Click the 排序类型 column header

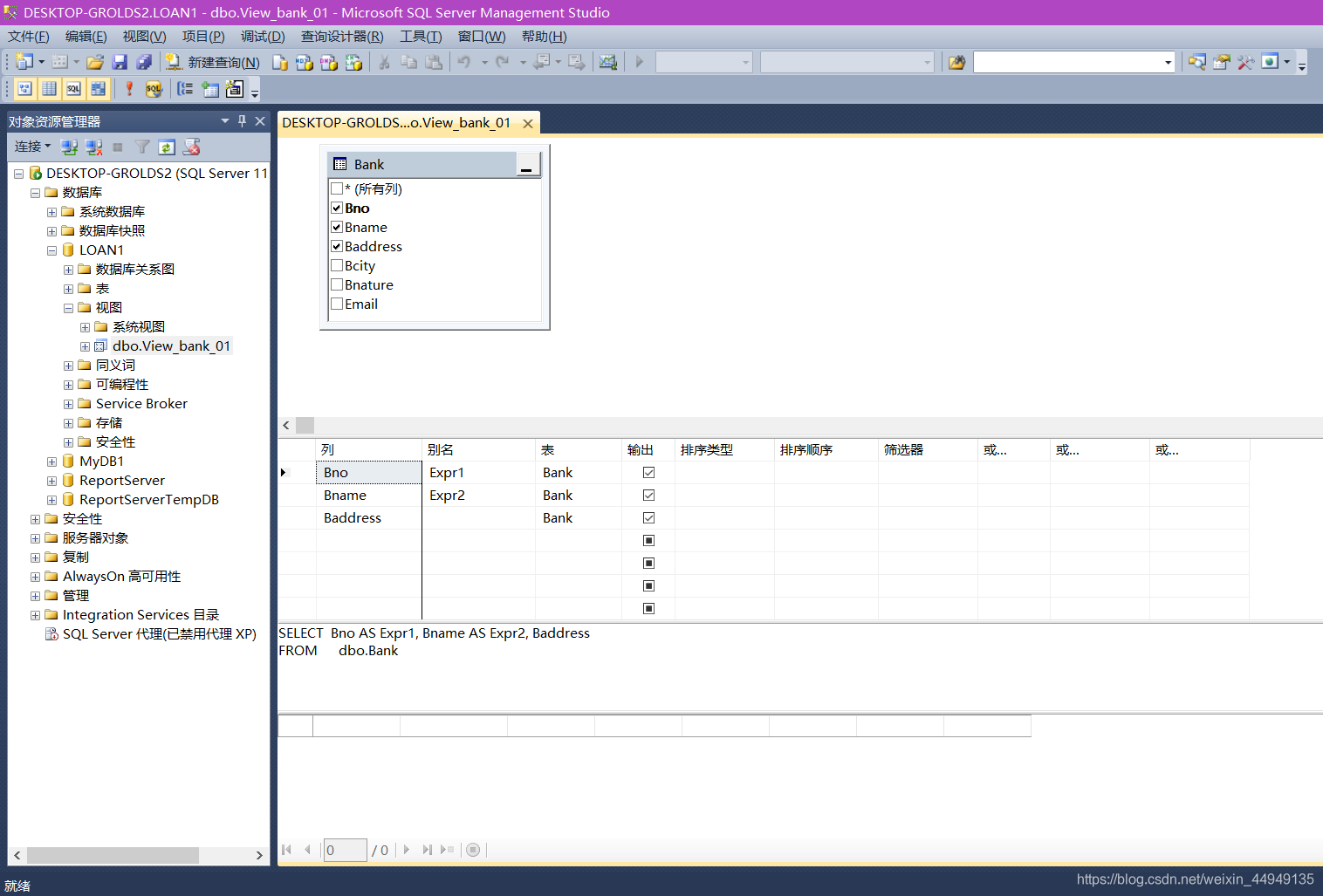tap(724, 449)
